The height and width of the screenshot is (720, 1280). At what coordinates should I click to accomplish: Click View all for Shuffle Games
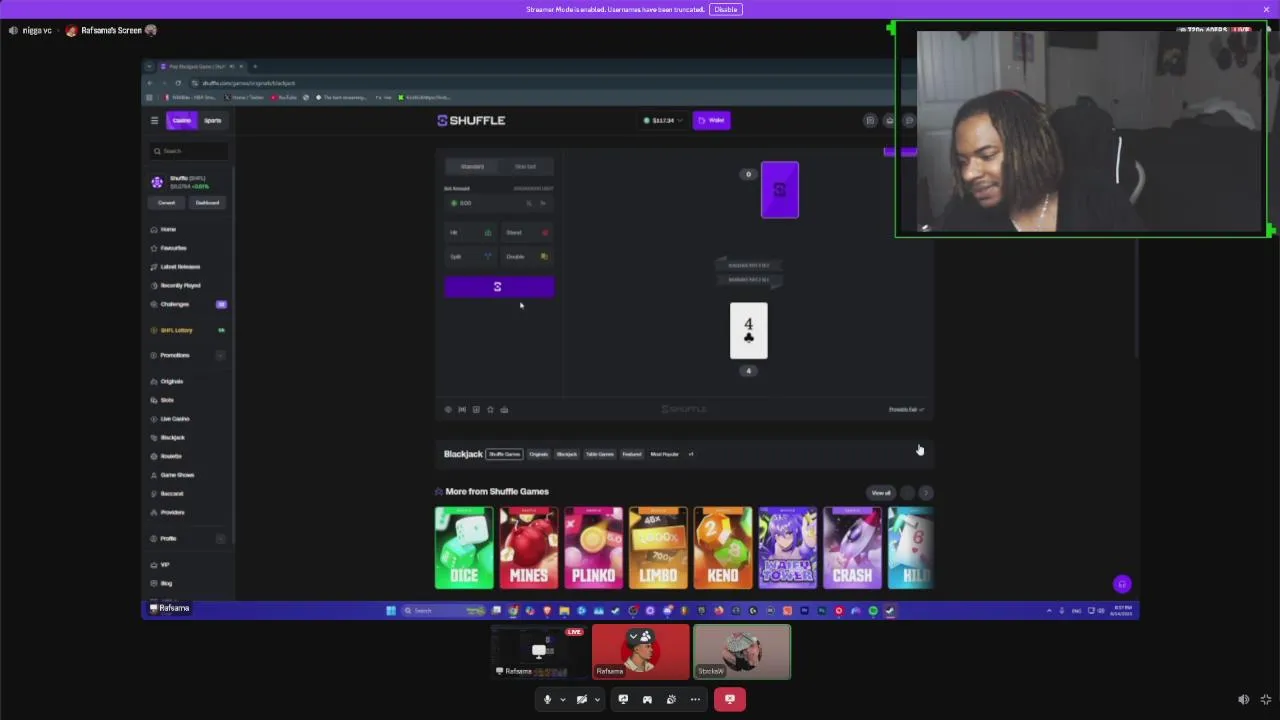pos(881,493)
